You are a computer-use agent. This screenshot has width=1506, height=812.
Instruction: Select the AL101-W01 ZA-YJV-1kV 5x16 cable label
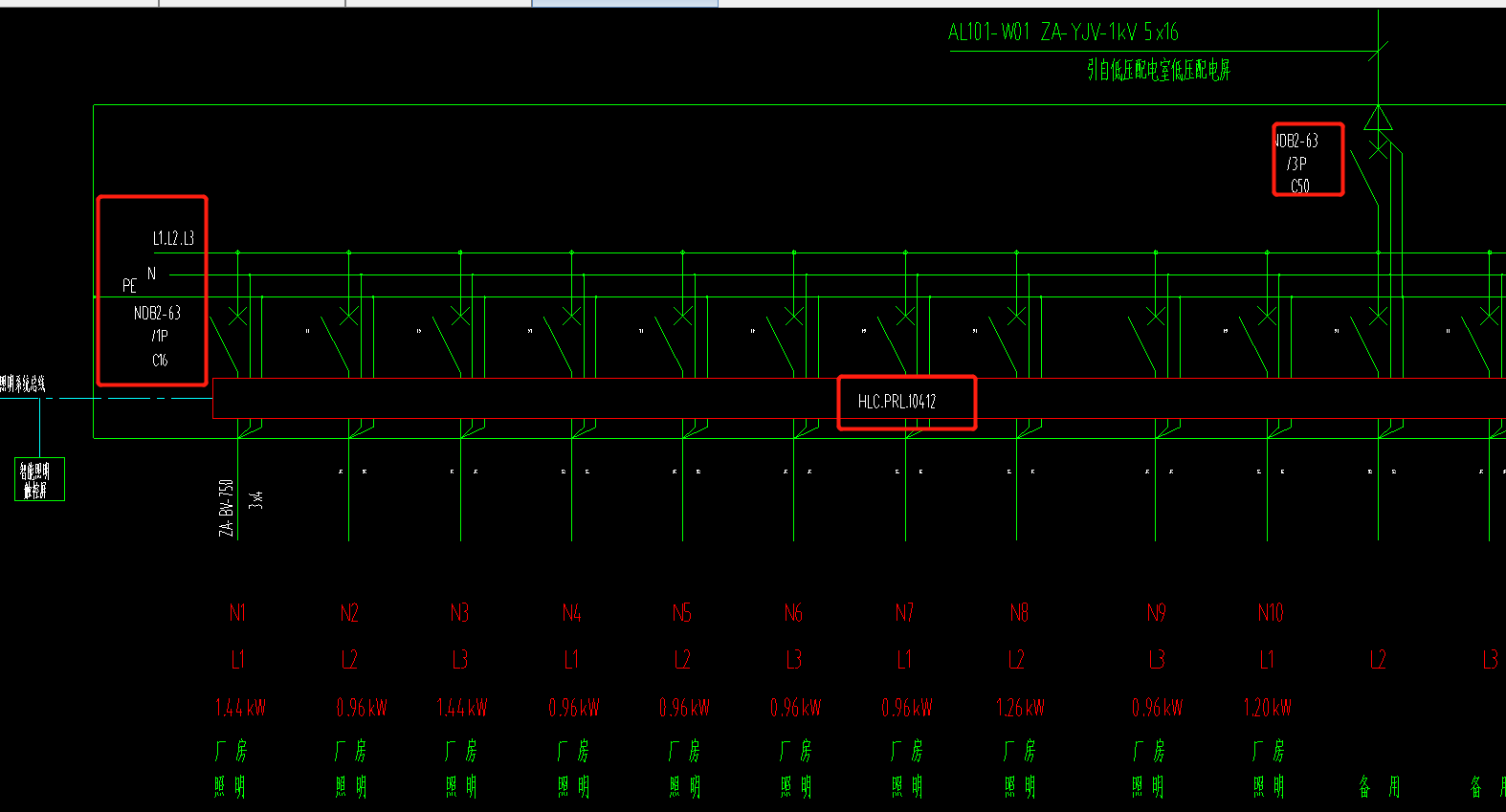(1063, 33)
